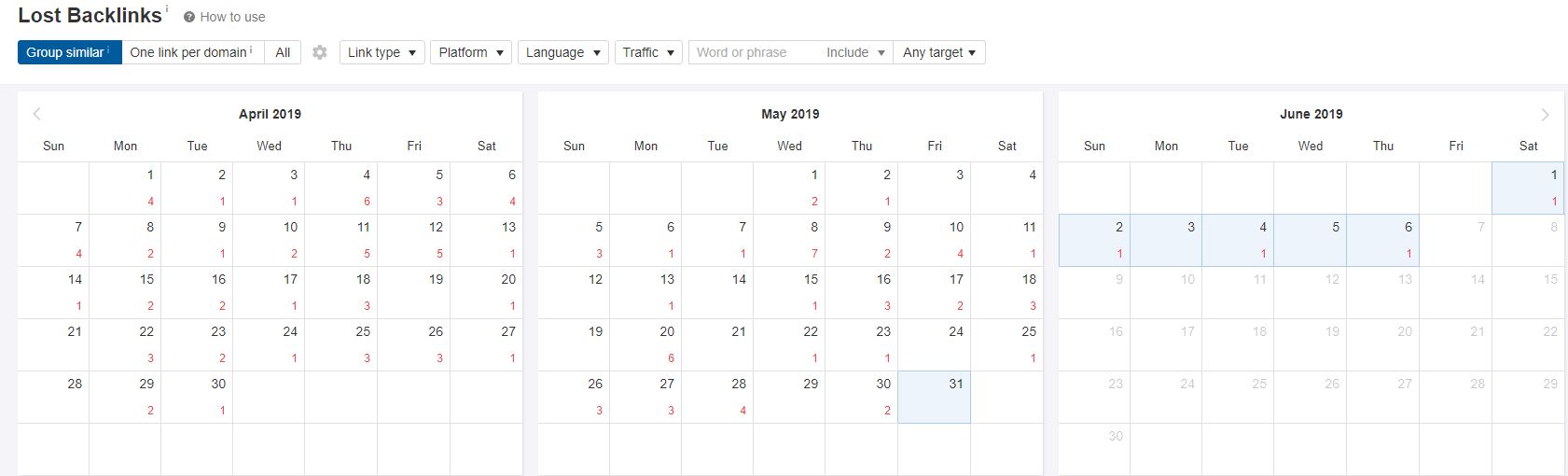1568x476 pixels.
Task: Click the How to use question icon
Action: point(189,17)
